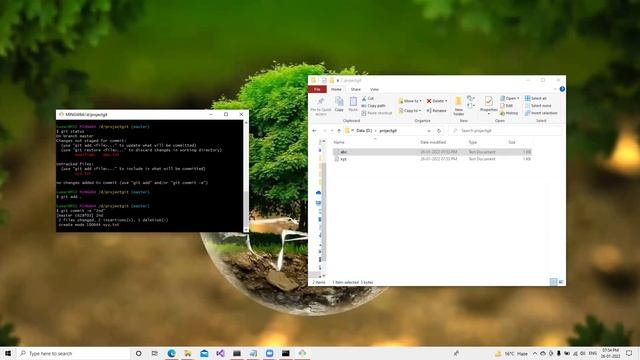Click Paste shortcut in the Explorer ribbon
This screenshot has width=640, height=360.
coord(376,113)
